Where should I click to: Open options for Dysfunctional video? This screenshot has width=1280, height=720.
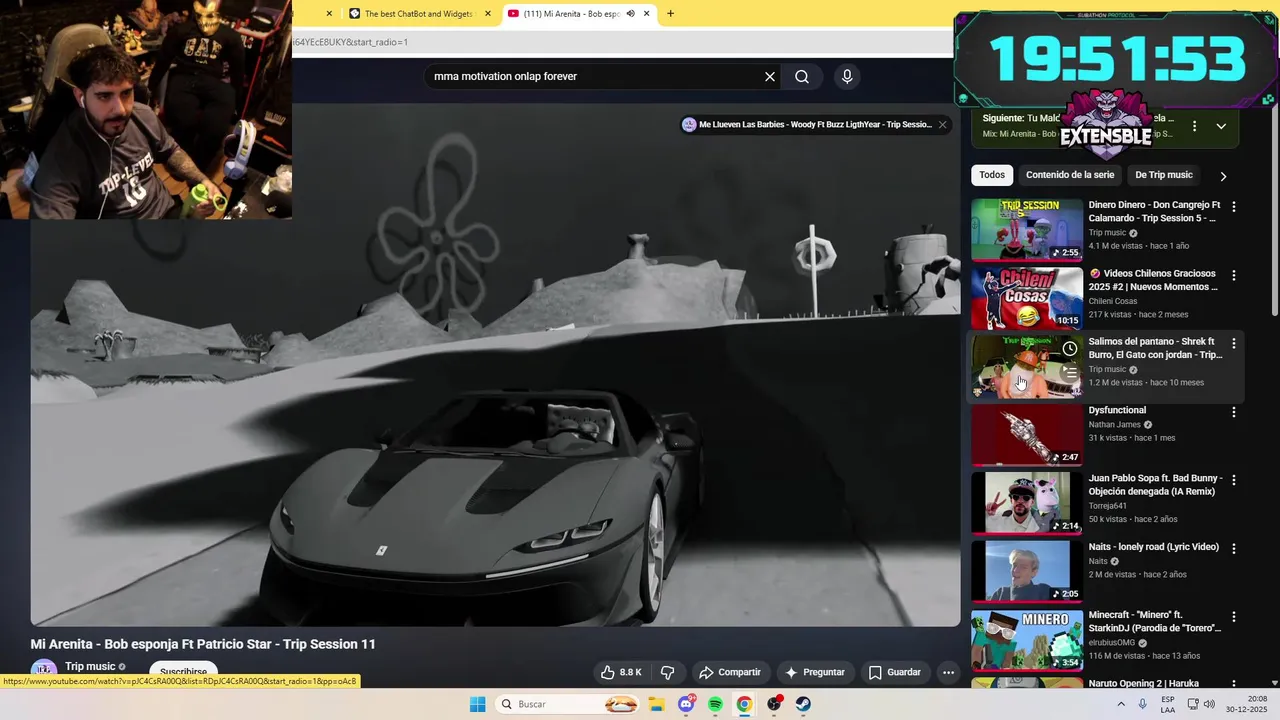[x=1233, y=412]
